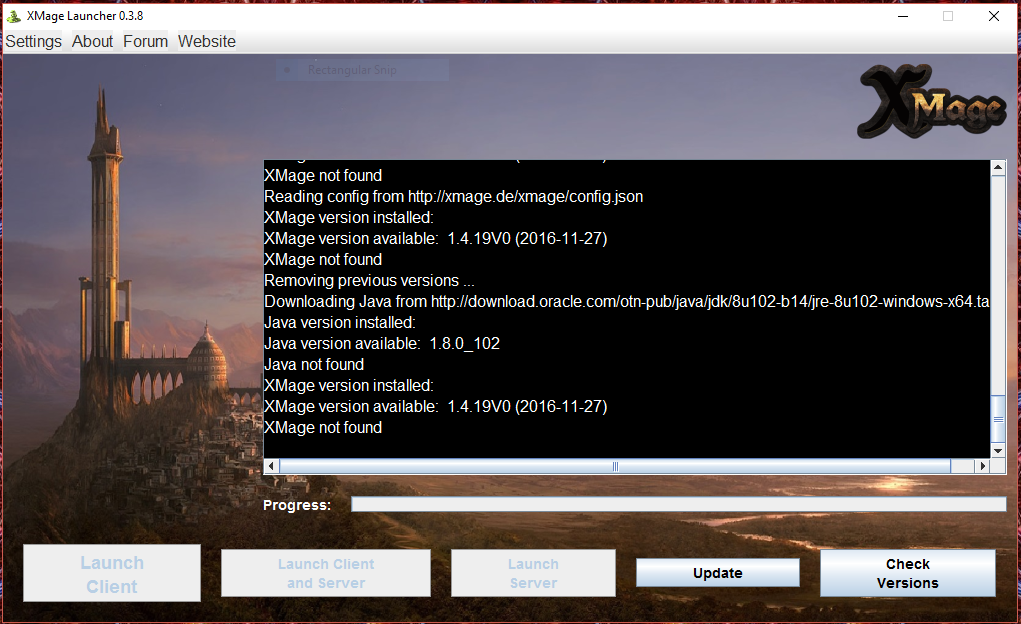
Task: Click the Progress bar
Action: pos(678,504)
